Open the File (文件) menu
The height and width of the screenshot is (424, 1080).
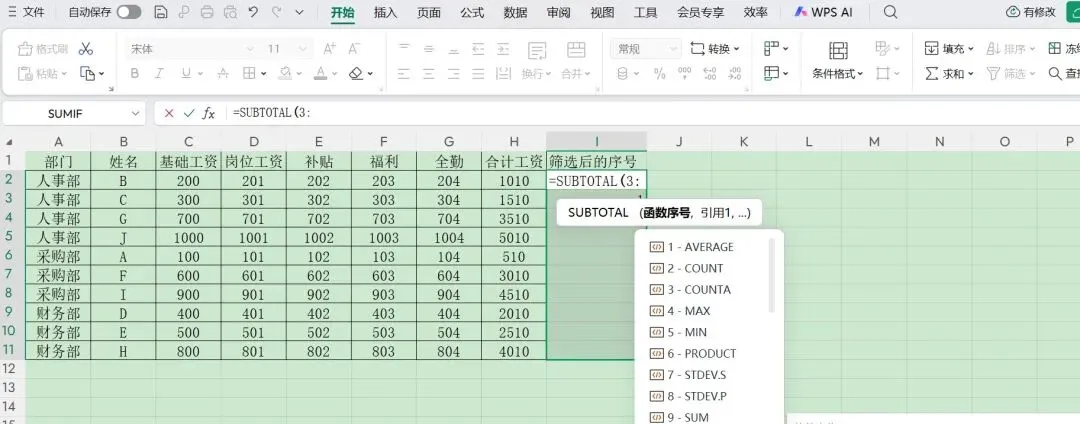(x=26, y=12)
